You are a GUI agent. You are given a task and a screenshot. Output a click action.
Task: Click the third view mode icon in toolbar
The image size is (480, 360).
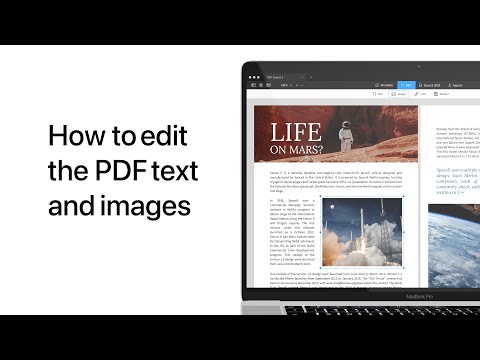(269, 85)
